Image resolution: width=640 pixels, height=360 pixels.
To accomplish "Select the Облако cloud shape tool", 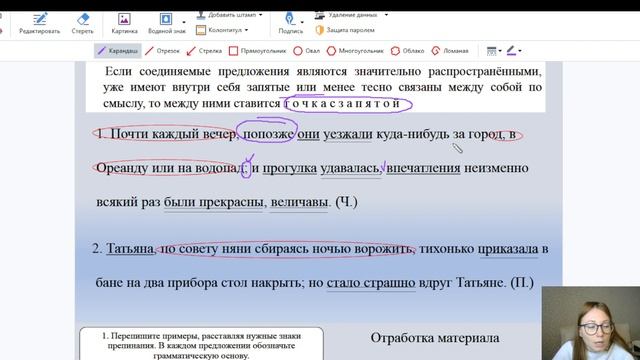I will click(x=407, y=51).
